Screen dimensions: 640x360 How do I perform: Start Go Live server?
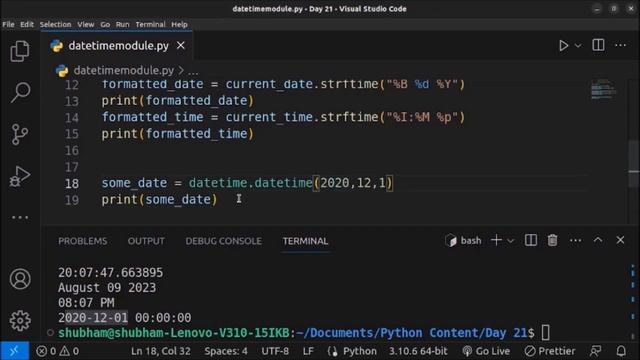tap(486, 351)
